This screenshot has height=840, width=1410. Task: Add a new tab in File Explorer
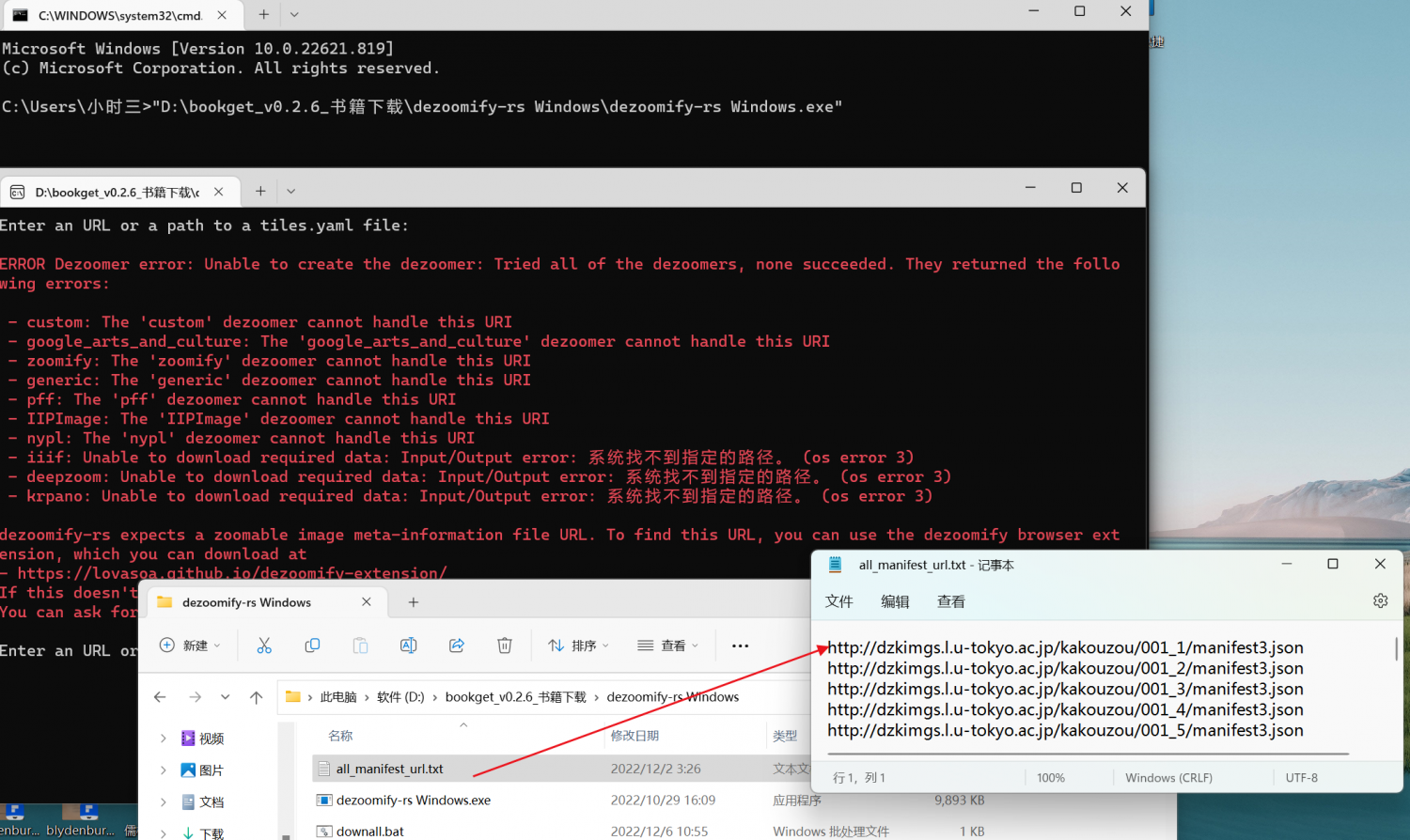pos(414,602)
